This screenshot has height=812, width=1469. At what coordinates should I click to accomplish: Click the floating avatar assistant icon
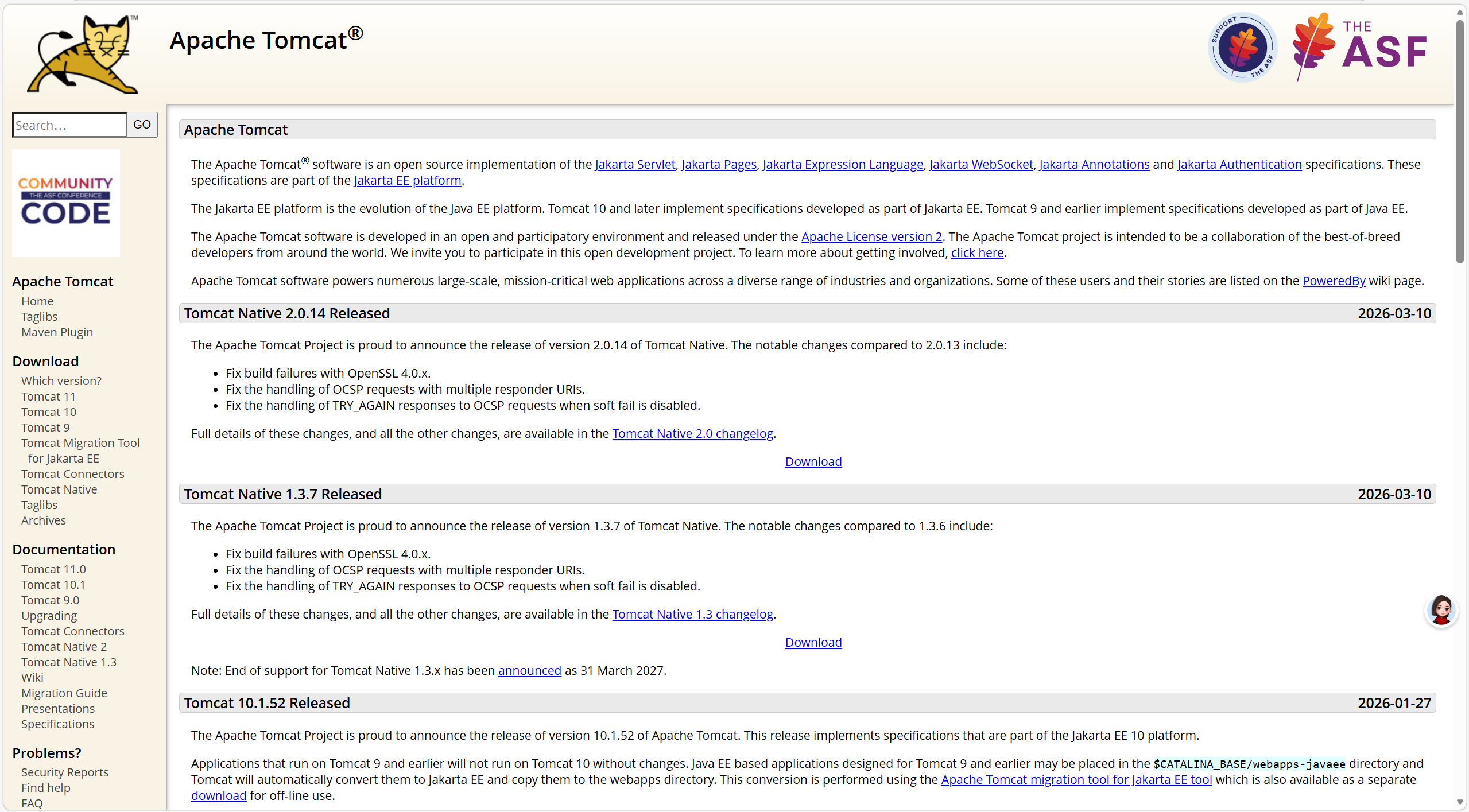1441,611
